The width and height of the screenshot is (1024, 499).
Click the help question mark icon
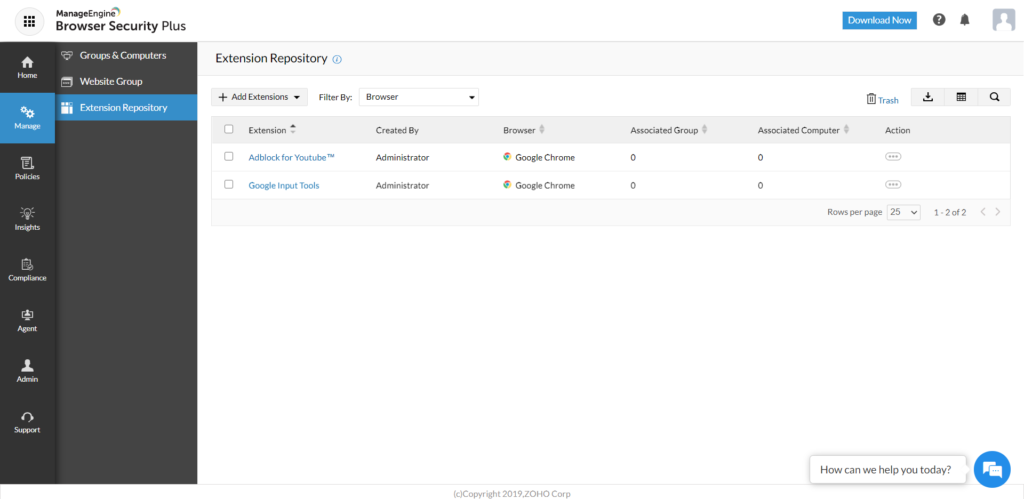[x=939, y=20]
